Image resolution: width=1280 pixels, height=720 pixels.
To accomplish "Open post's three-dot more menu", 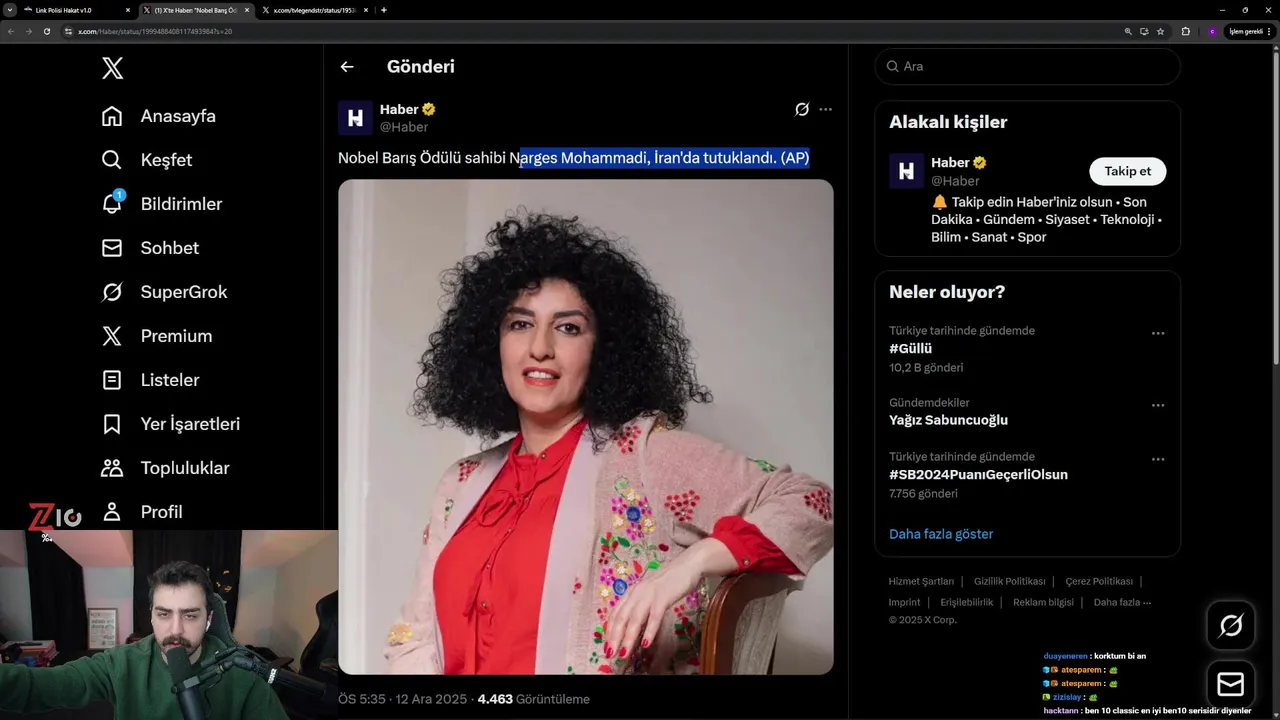I will point(825,109).
